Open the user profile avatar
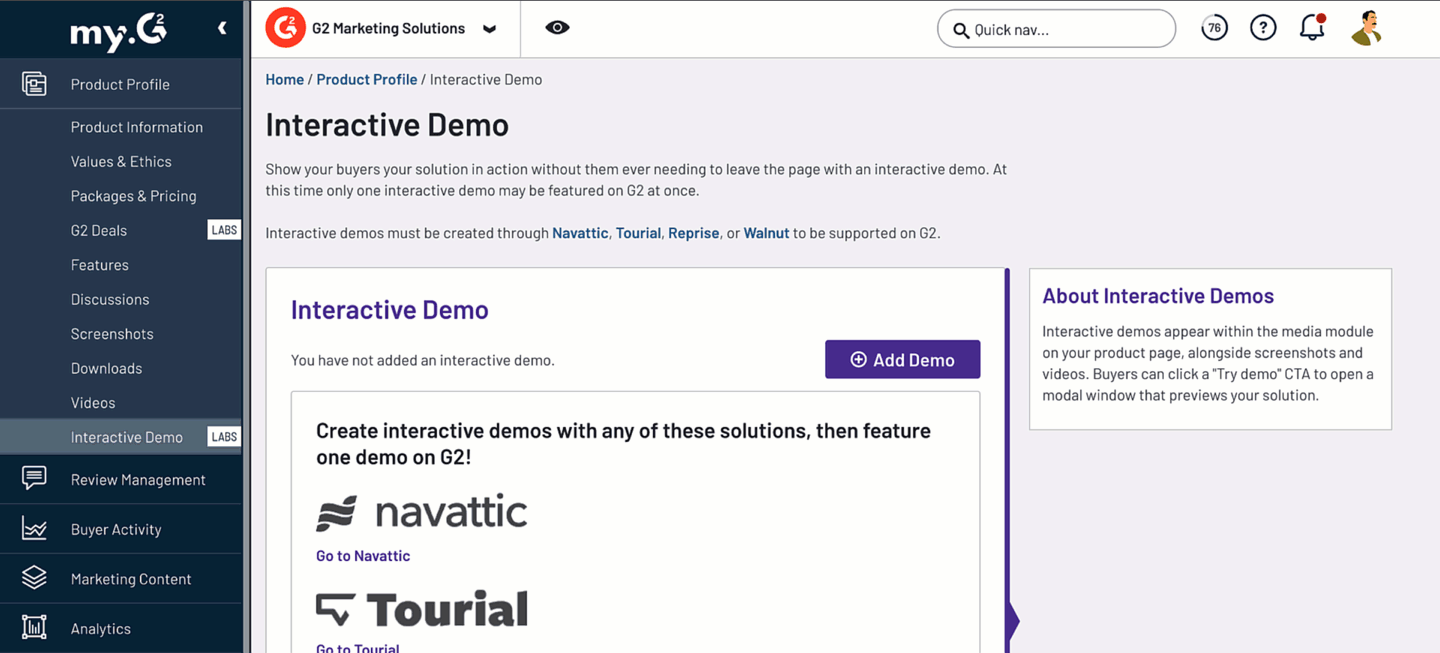The width and height of the screenshot is (1440, 653). [x=1366, y=28]
